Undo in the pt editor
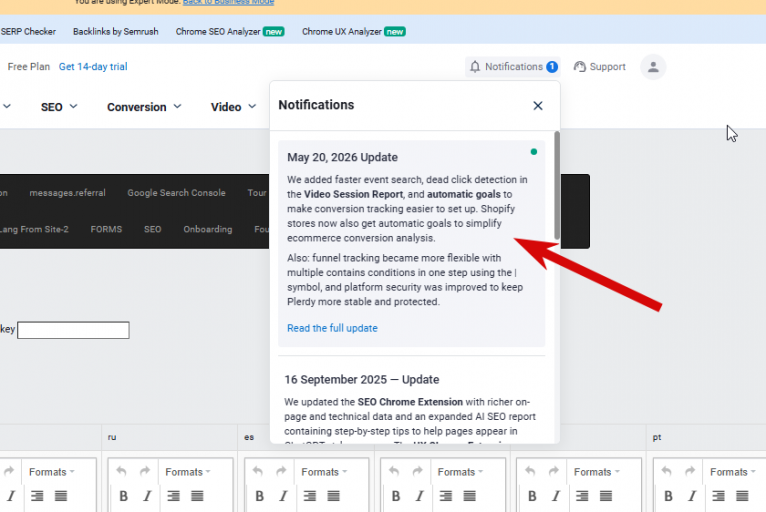 [x=666, y=471]
